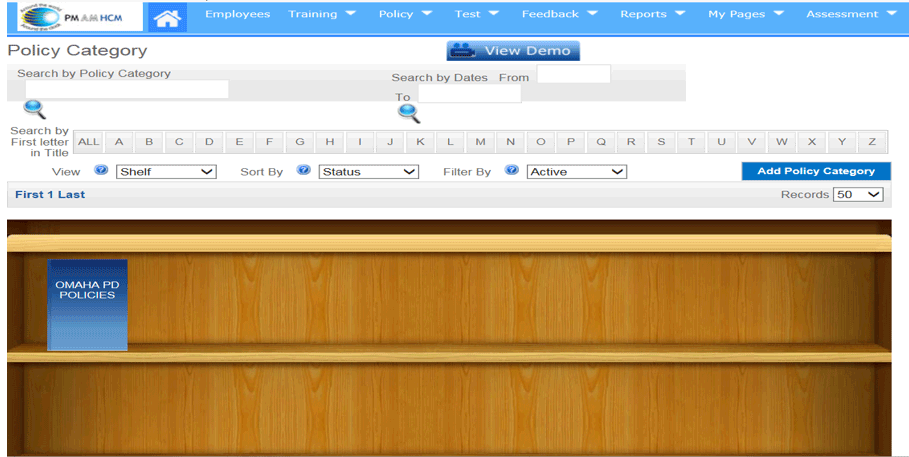Open the Employees menu

click(x=237, y=14)
